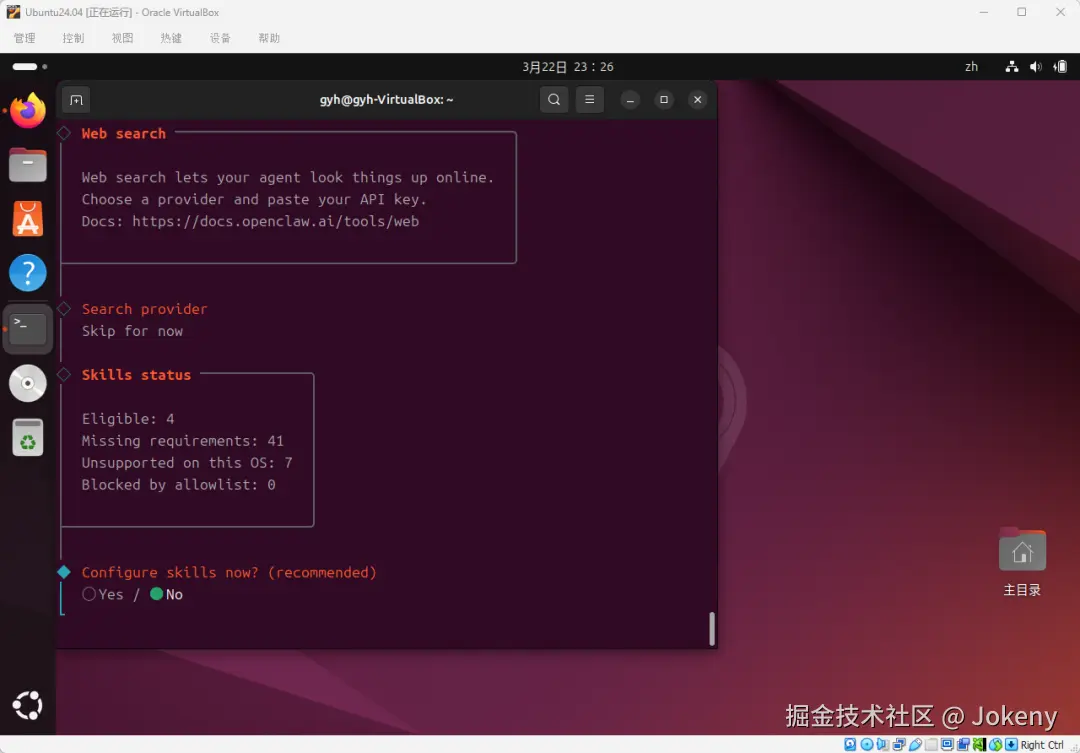Image resolution: width=1080 pixels, height=753 pixels.
Task: Click the docs.openclaw.ai/tools/web link
Action: [276, 221]
